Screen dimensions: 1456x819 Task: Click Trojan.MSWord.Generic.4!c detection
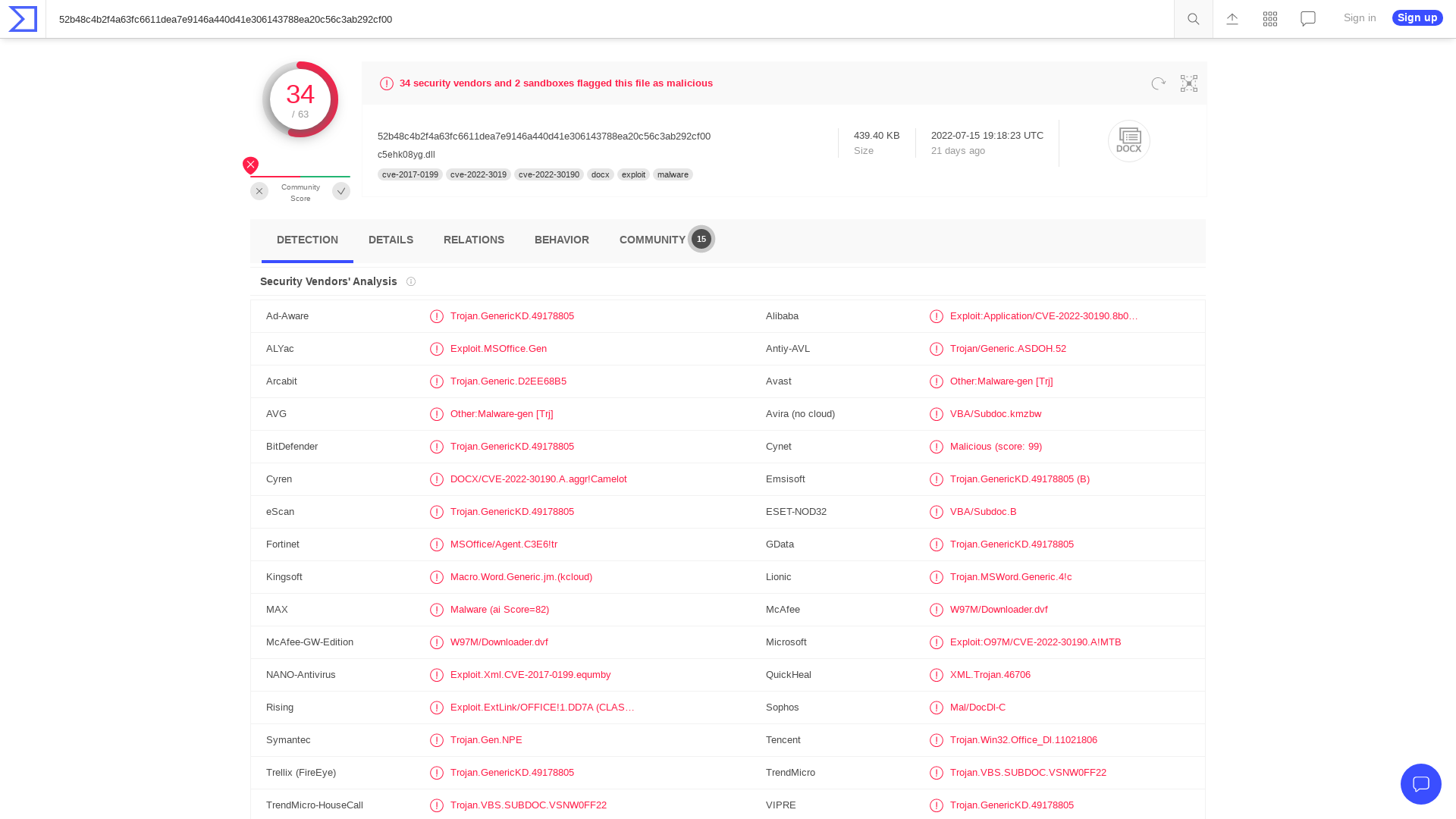pyautogui.click(x=1011, y=577)
